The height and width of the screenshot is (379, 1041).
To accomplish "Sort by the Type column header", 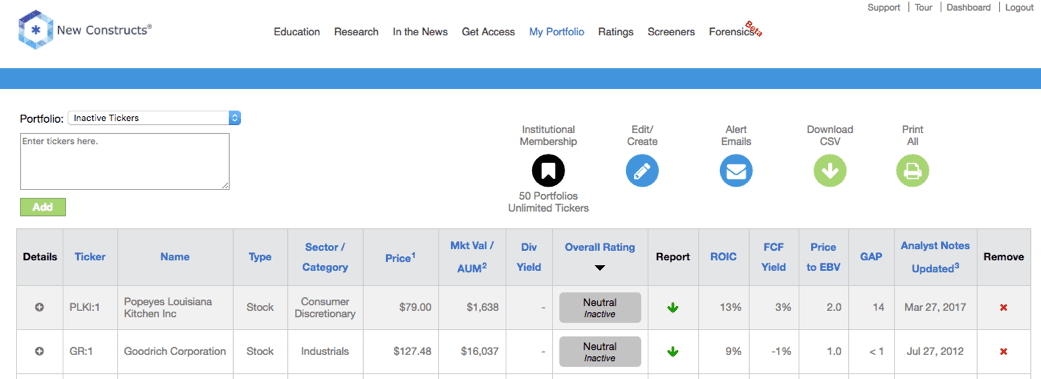I will (x=260, y=257).
